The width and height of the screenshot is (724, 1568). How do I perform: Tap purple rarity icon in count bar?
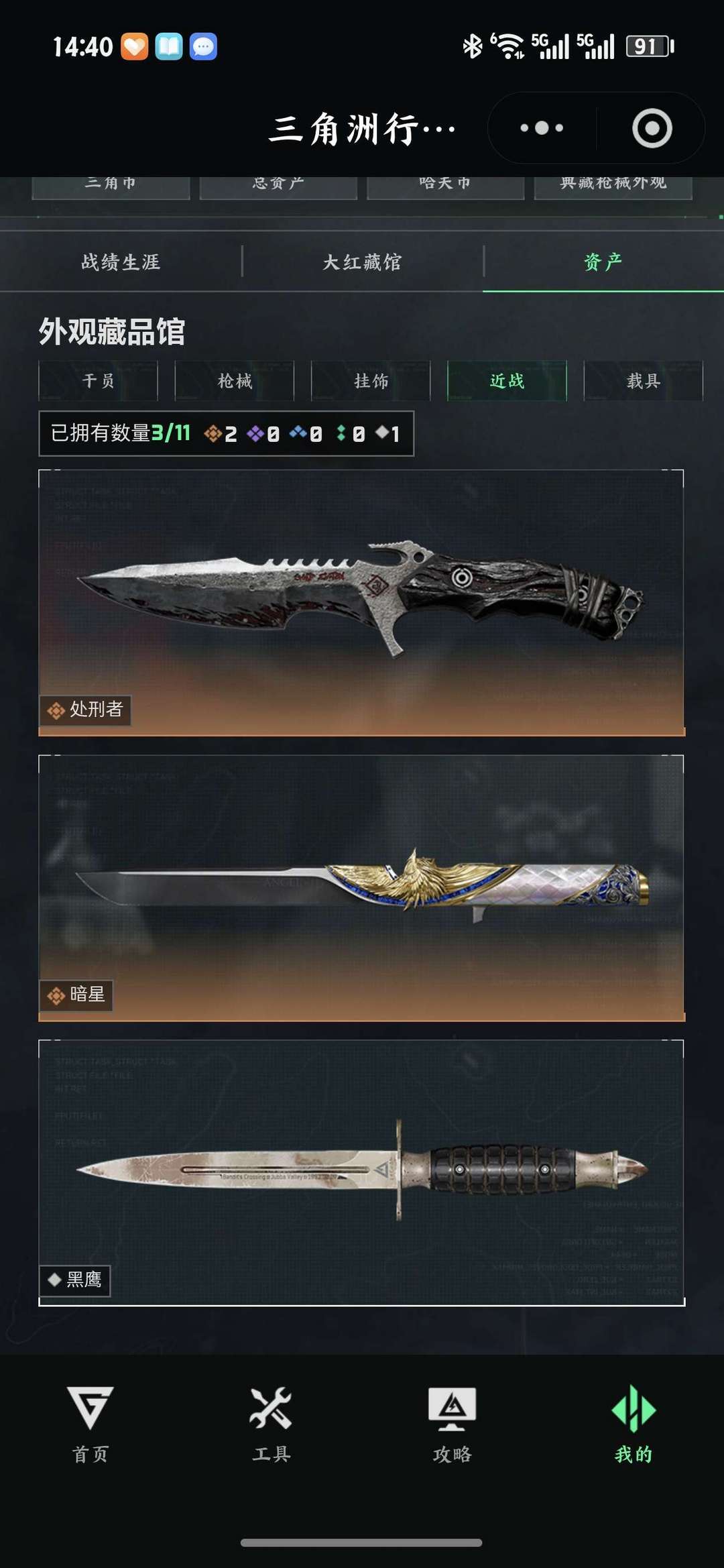[255, 434]
